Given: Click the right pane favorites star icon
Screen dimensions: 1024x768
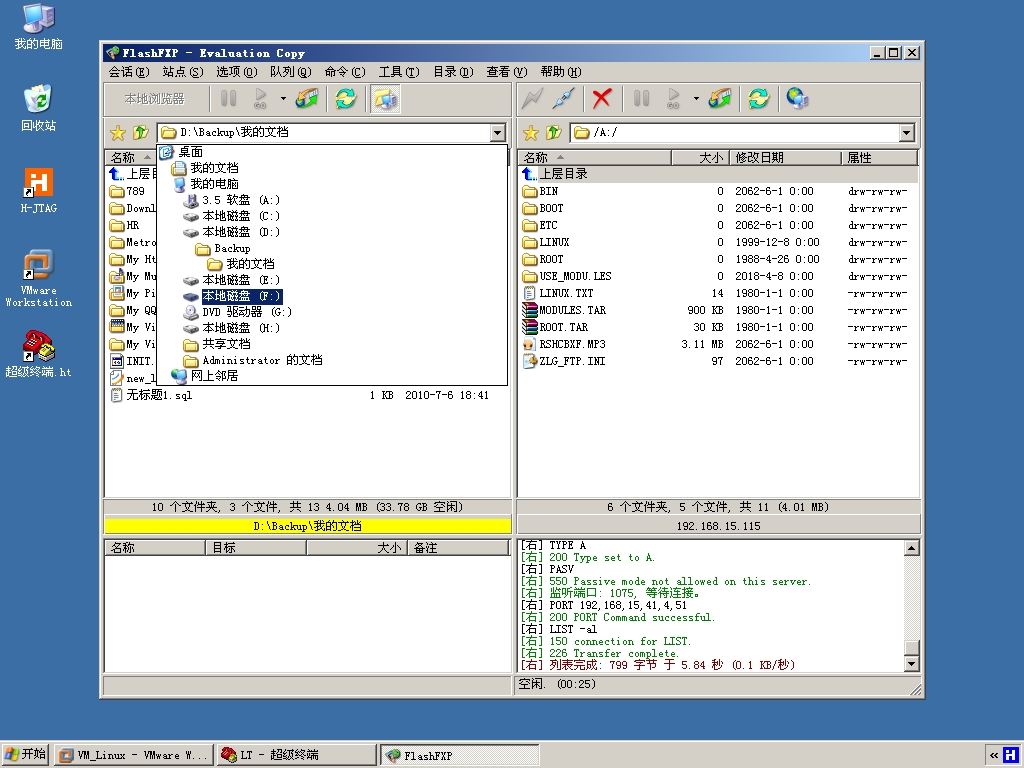Looking at the screenshot, I should click(x=531, y=133).
